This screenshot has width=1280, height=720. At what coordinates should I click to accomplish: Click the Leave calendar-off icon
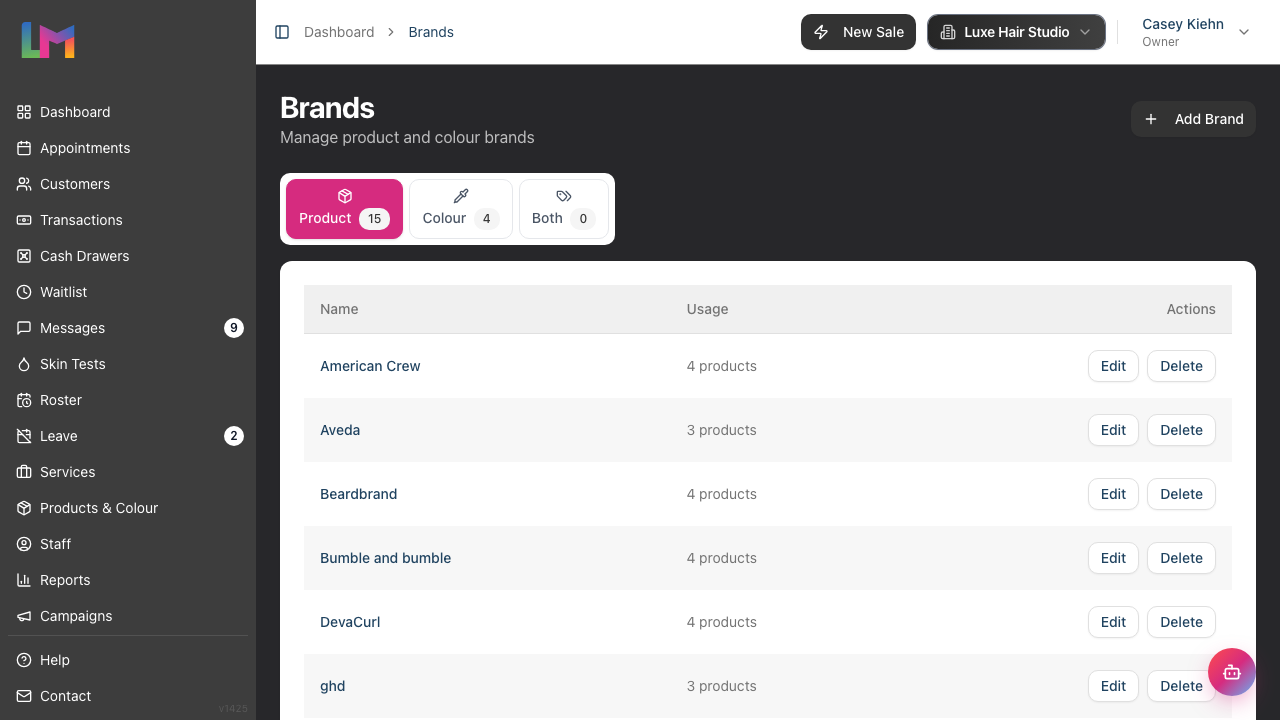[x=24, y=436]
